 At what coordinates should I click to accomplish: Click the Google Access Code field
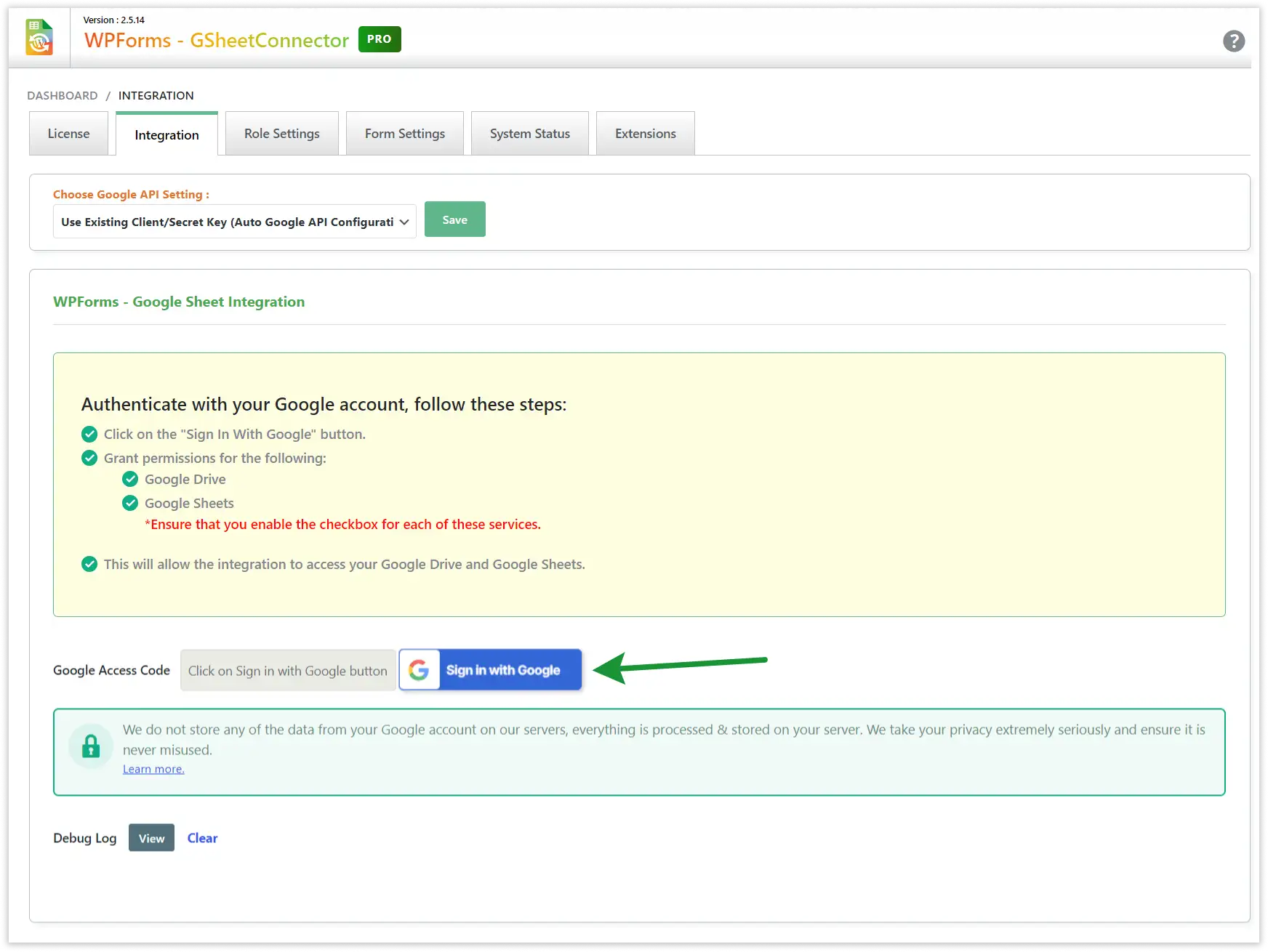287,670
